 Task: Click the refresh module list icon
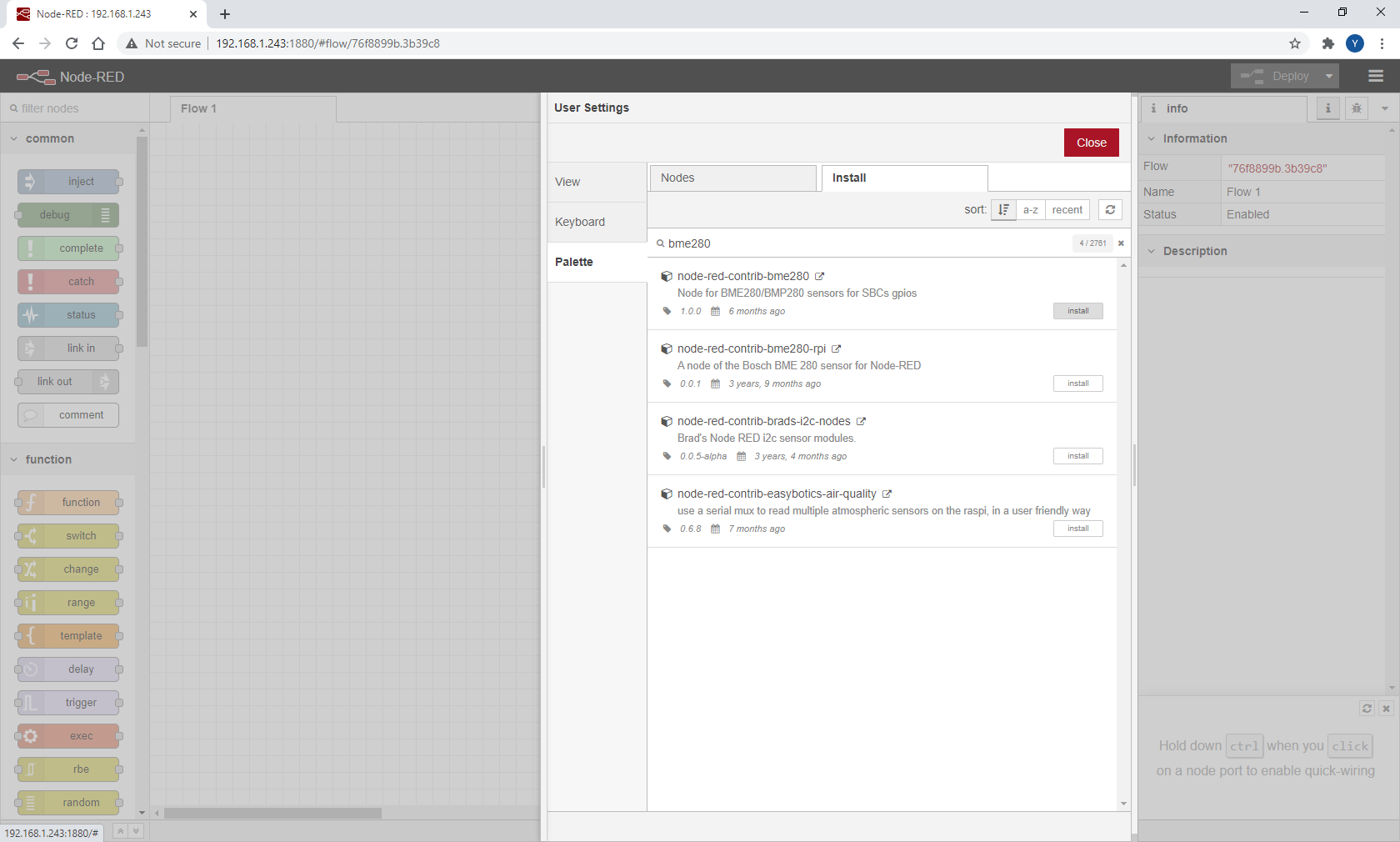pyautogui.click(x=1110, y=210)
